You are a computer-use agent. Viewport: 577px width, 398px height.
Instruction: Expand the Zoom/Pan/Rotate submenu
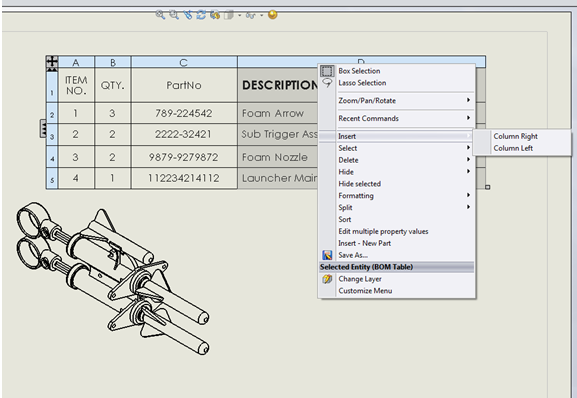pyautogui.click(x=397, y=100)
